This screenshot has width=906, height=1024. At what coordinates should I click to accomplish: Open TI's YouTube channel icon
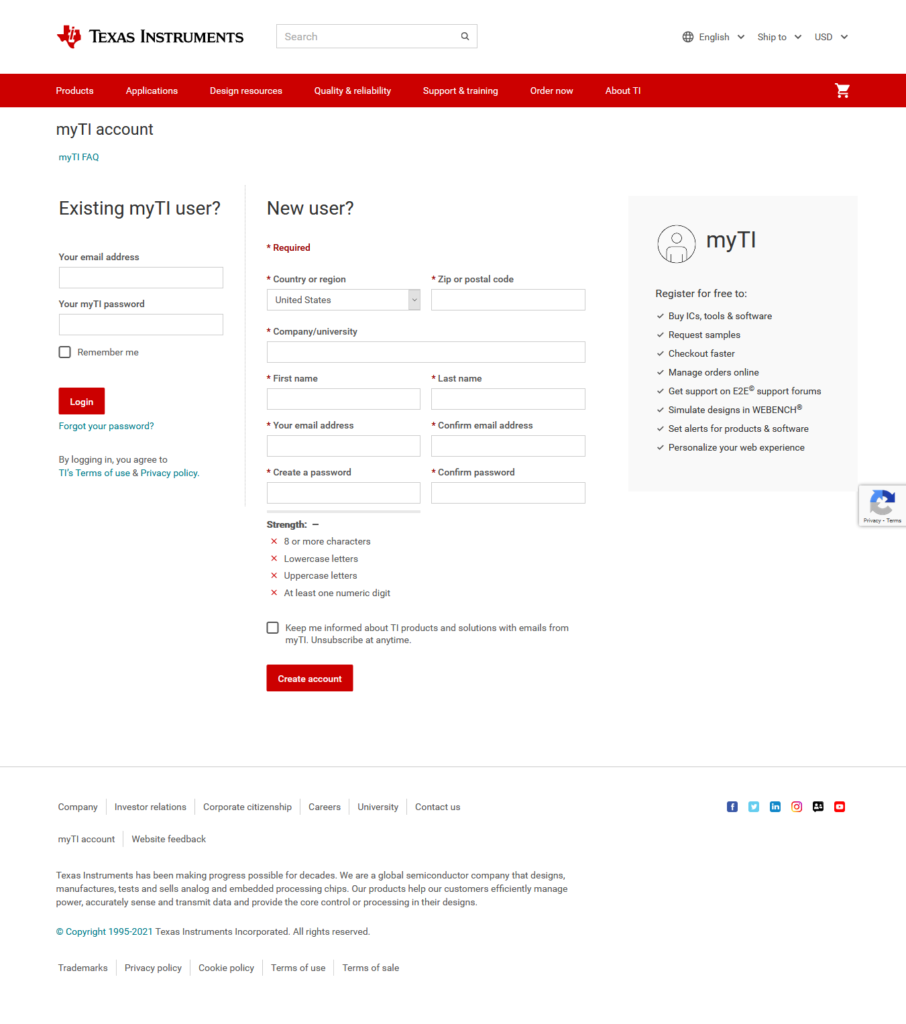840,807
